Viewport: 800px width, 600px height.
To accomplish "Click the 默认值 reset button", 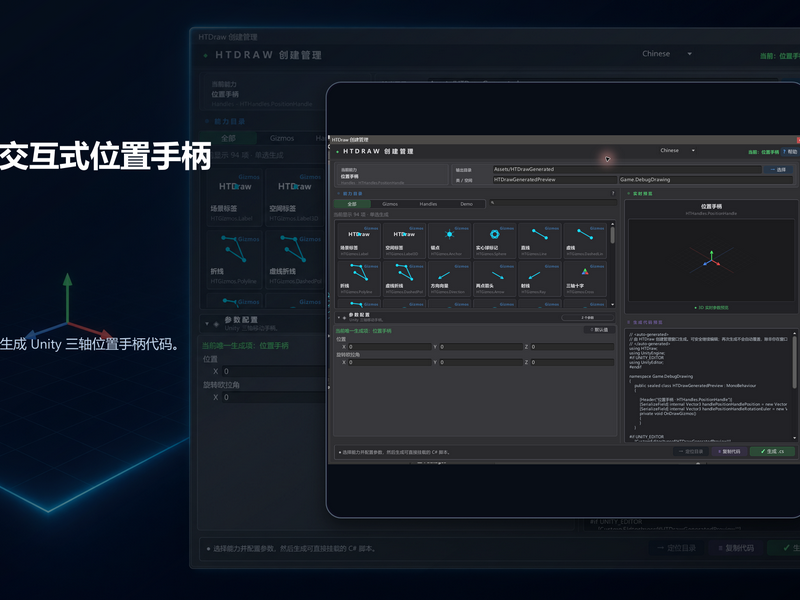I will pos(599,330).
